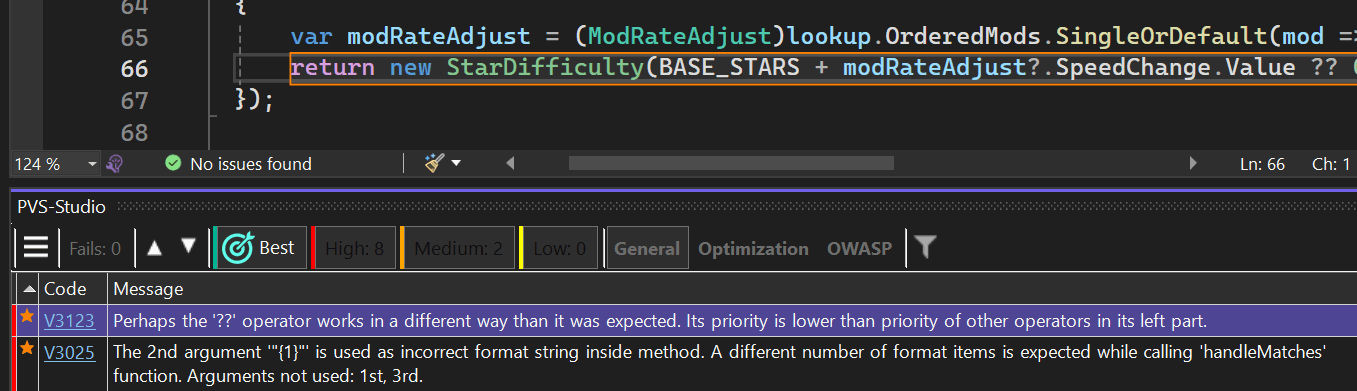Click line number 65 in the editor
Viewport: 1357px width, 391px height.
point(134,37)
